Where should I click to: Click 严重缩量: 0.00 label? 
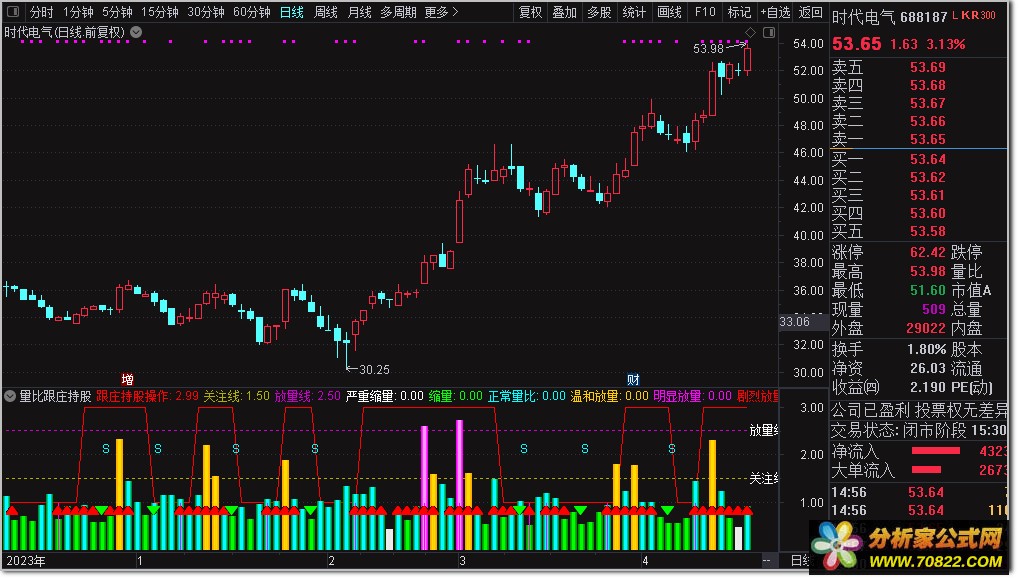(x=385, y=395)
